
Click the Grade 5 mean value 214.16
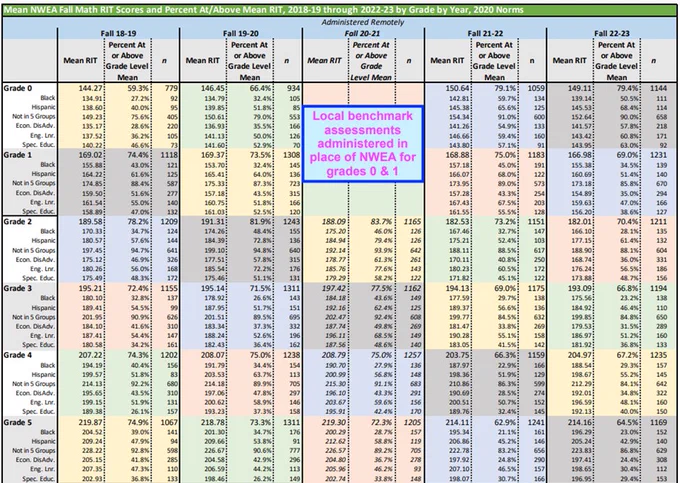tap(579, 422)
